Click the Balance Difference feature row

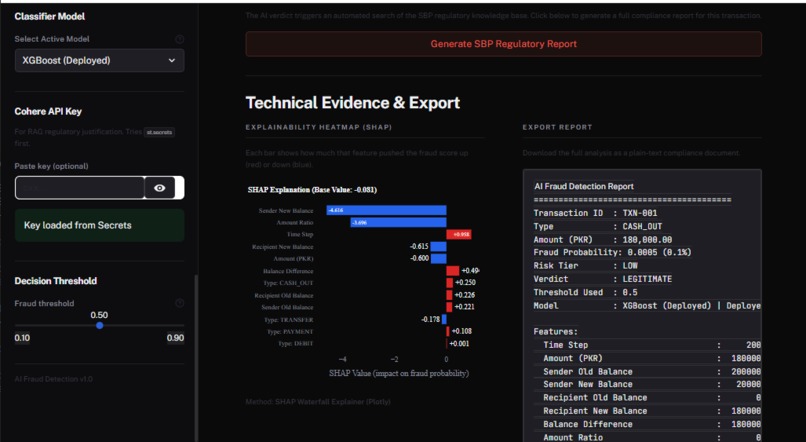click(x=652, y=424)
